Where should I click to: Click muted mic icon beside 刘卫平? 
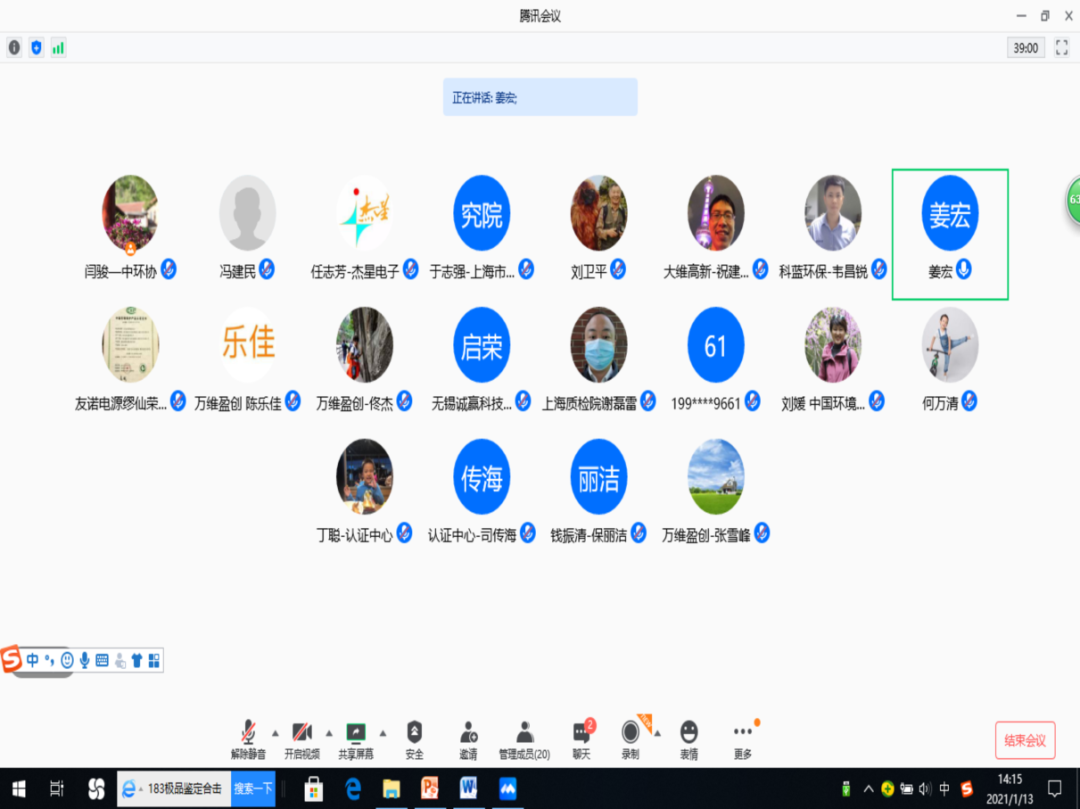619,269
